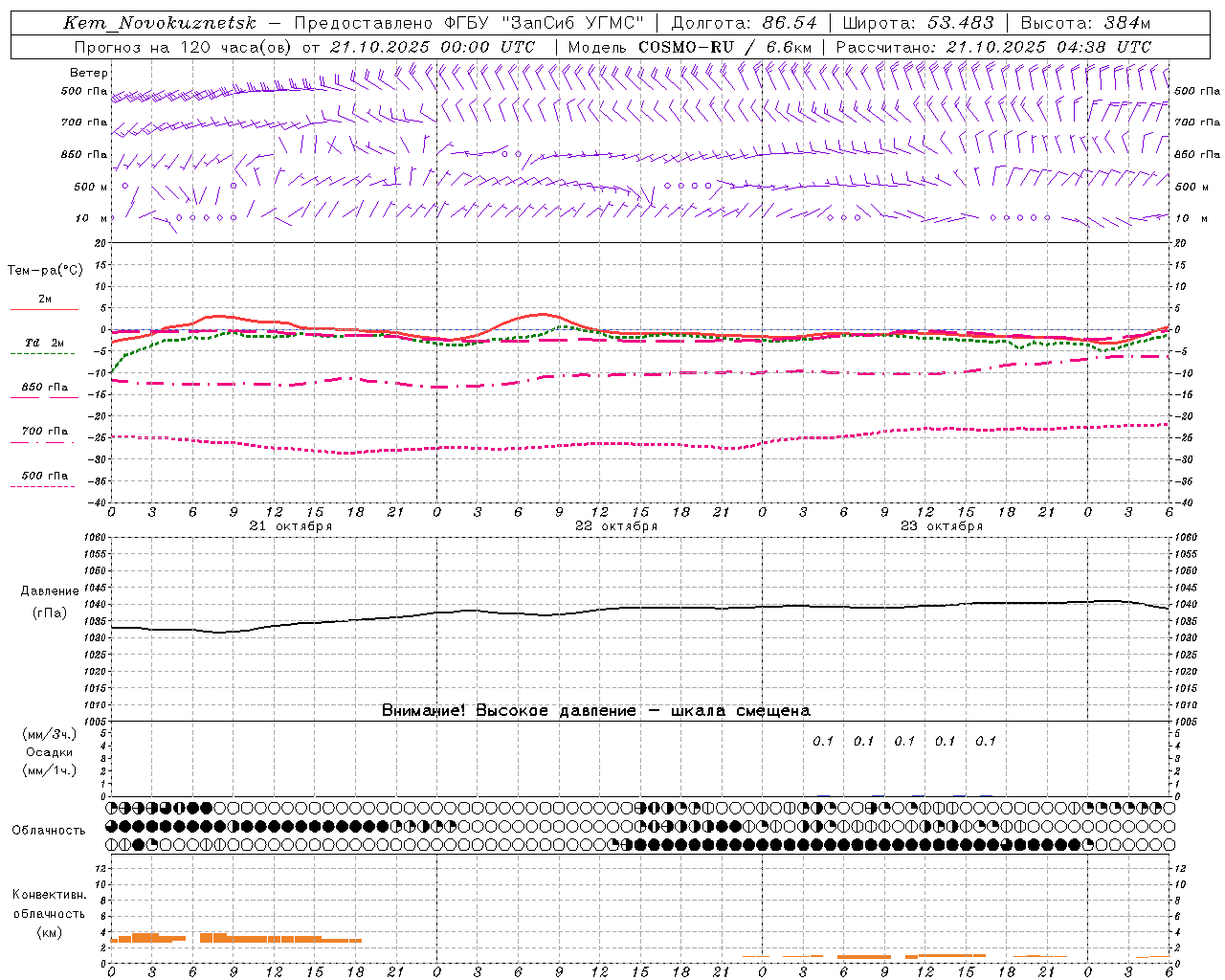Select the 'Давление' pressure panel label

coord(50,591)
